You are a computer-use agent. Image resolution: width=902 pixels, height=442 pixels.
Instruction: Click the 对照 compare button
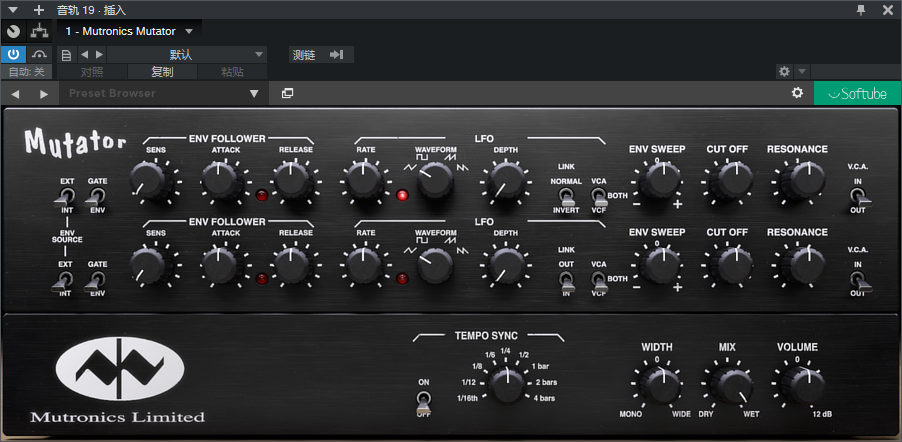click(92, 72)
